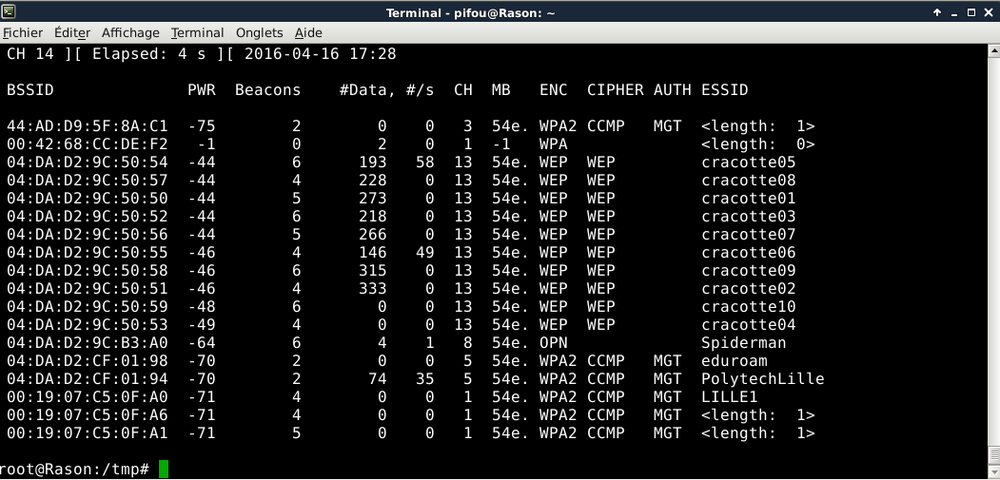Open the Affichage menu
Image resolution: width=1000 pixels, height=480 pixels.
tap(130, 33)
